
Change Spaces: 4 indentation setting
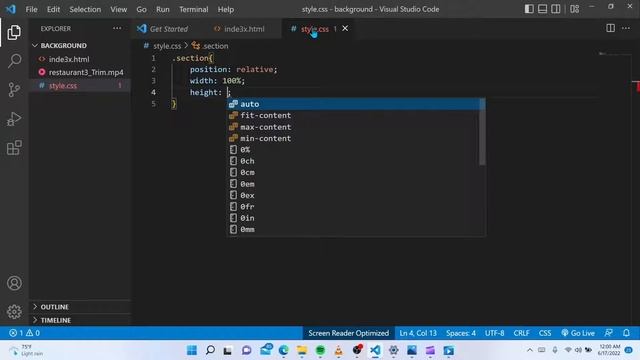tap(460, 333)
